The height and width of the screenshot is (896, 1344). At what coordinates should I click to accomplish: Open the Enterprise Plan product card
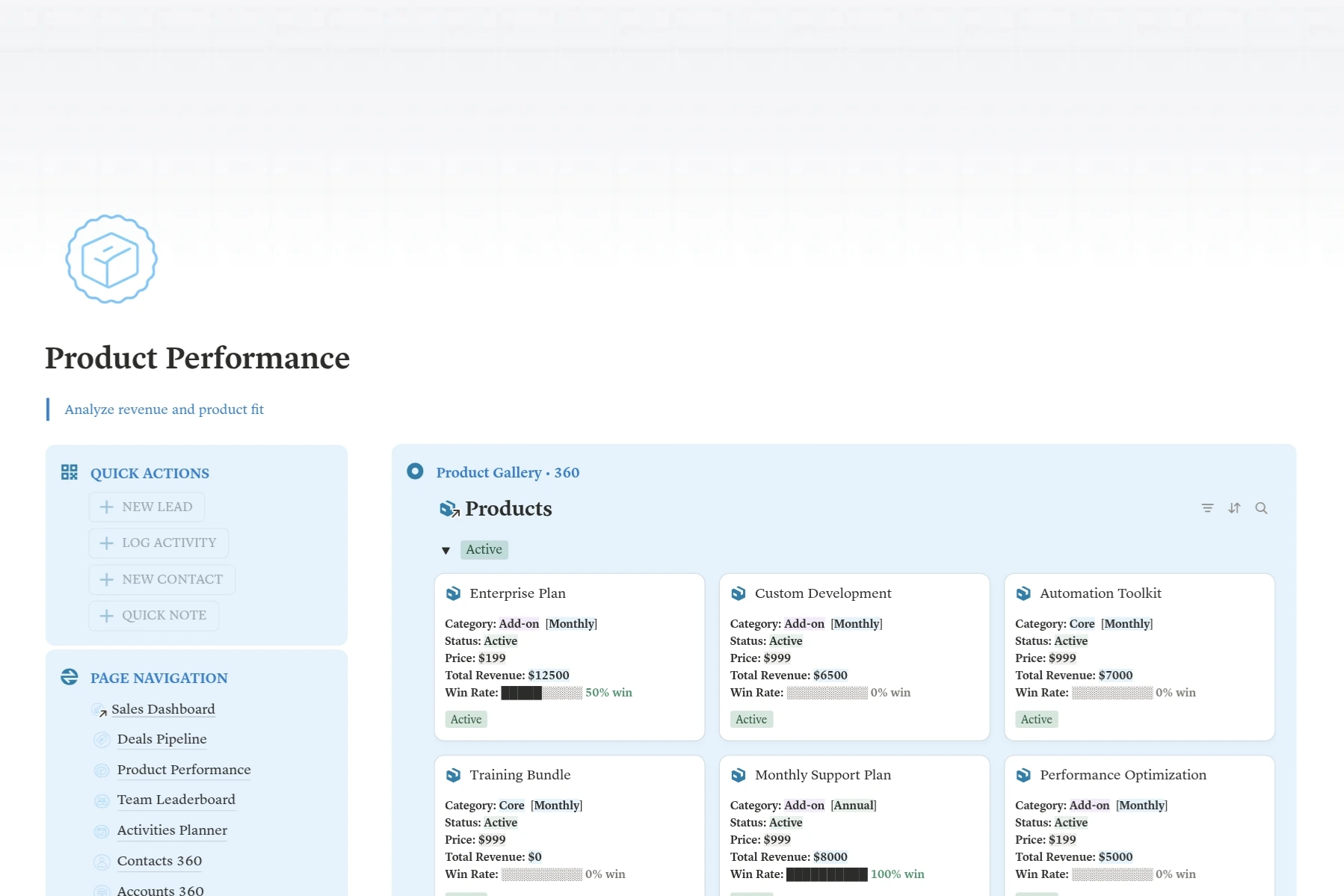click(517, 593)
